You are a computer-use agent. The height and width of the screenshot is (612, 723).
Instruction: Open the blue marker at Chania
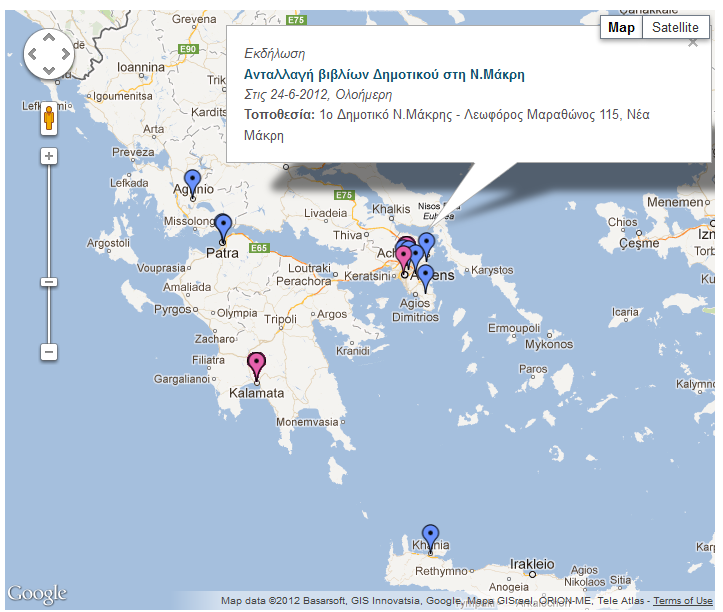pos(430,537)
